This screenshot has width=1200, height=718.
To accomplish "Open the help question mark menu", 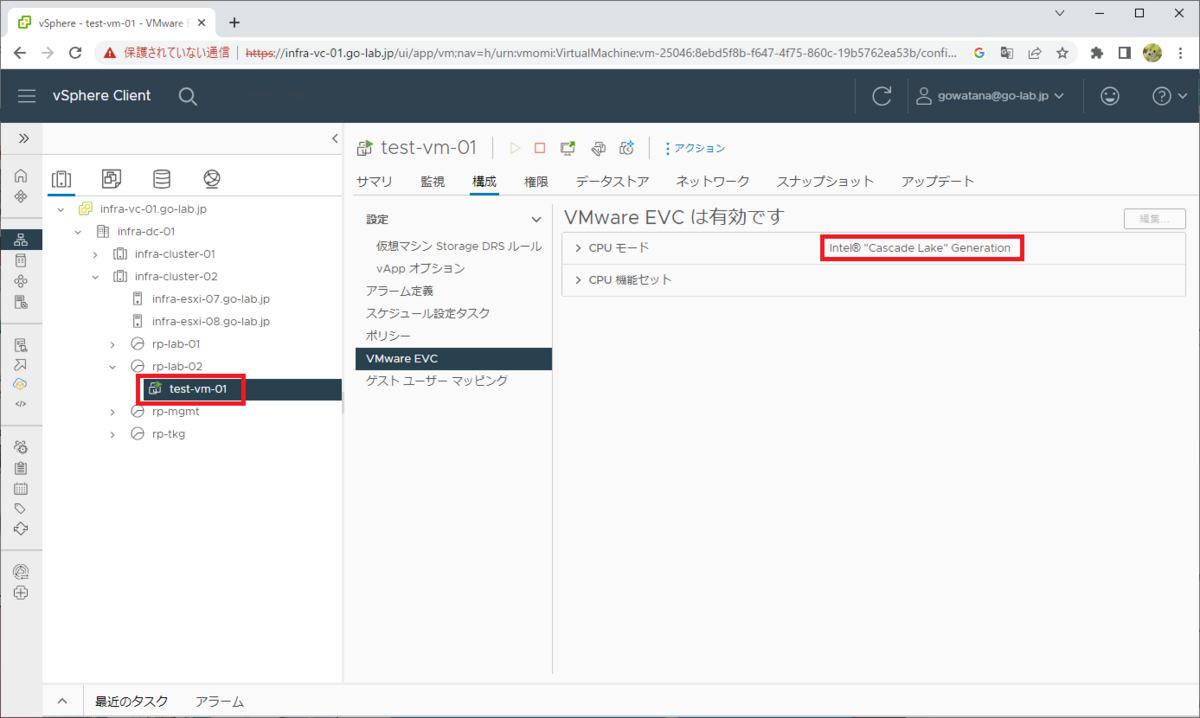I will click(1170, 96).
